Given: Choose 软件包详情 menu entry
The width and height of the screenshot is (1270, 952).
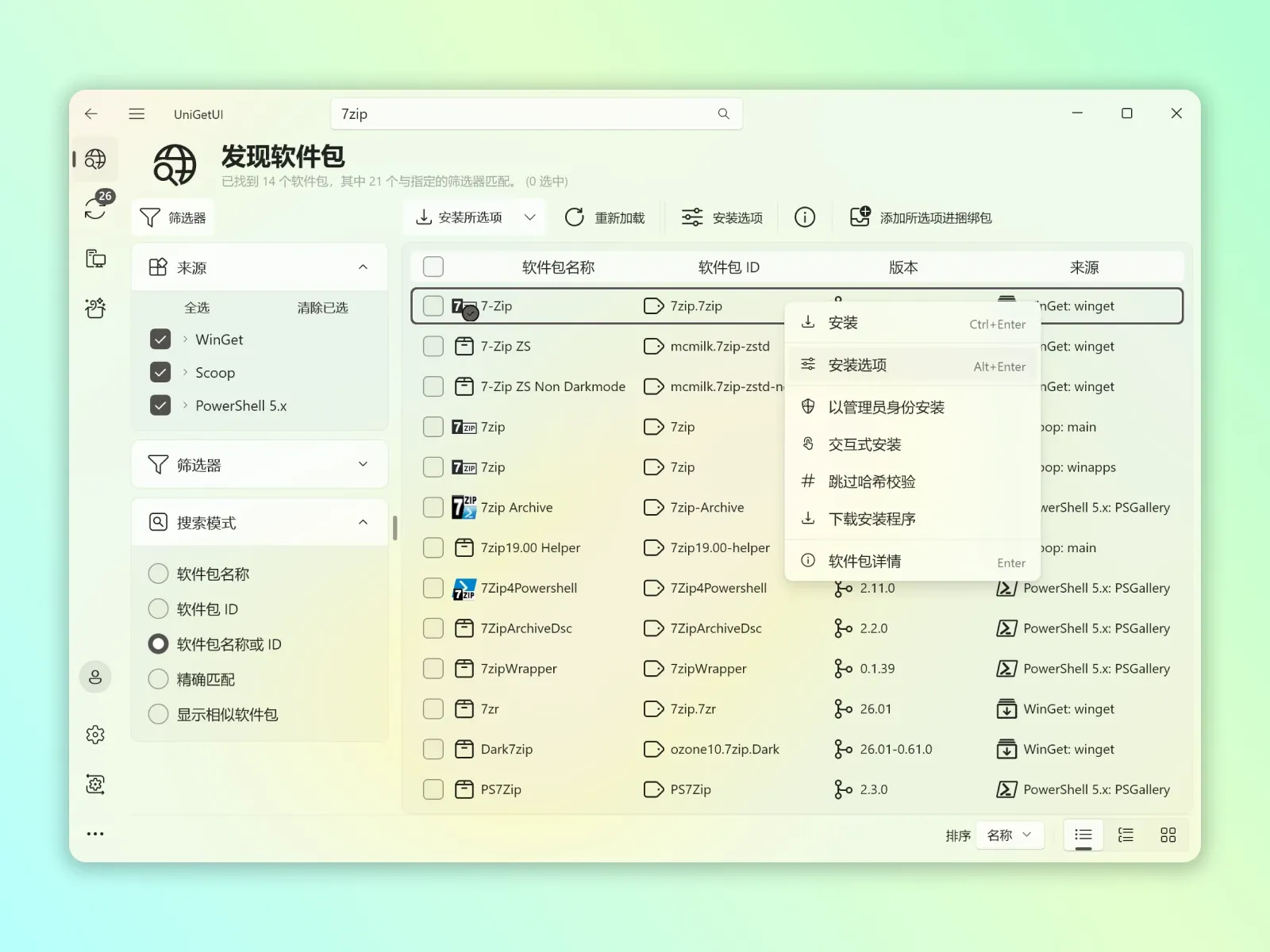Looking at the screenshot, I should [x=913, y=561].
